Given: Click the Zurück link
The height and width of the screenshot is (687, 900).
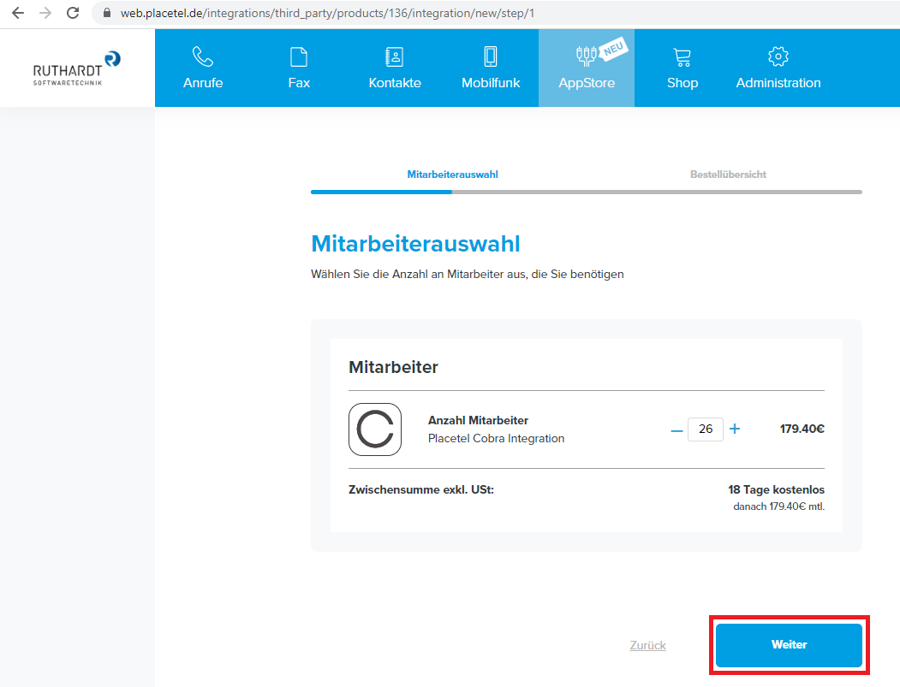Looking at the screenshot, I should point(647,645).
